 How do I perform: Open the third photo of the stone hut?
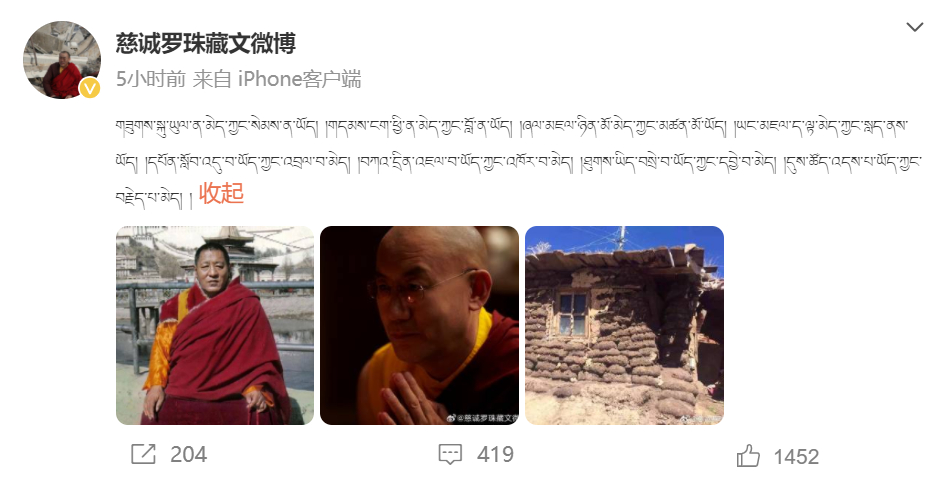pyautogui.click(x=624, y=325)
